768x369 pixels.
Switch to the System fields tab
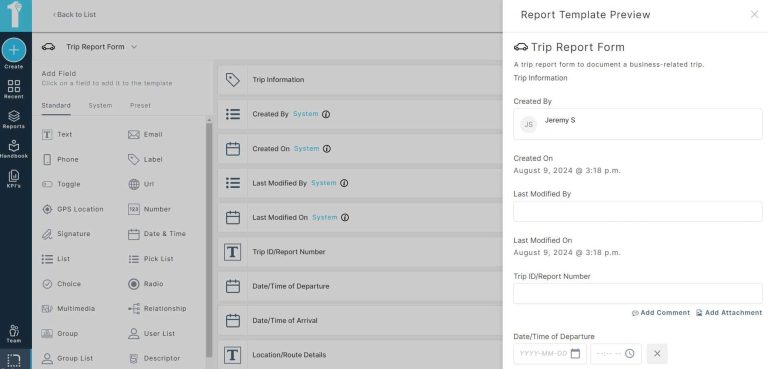[100, 106]
